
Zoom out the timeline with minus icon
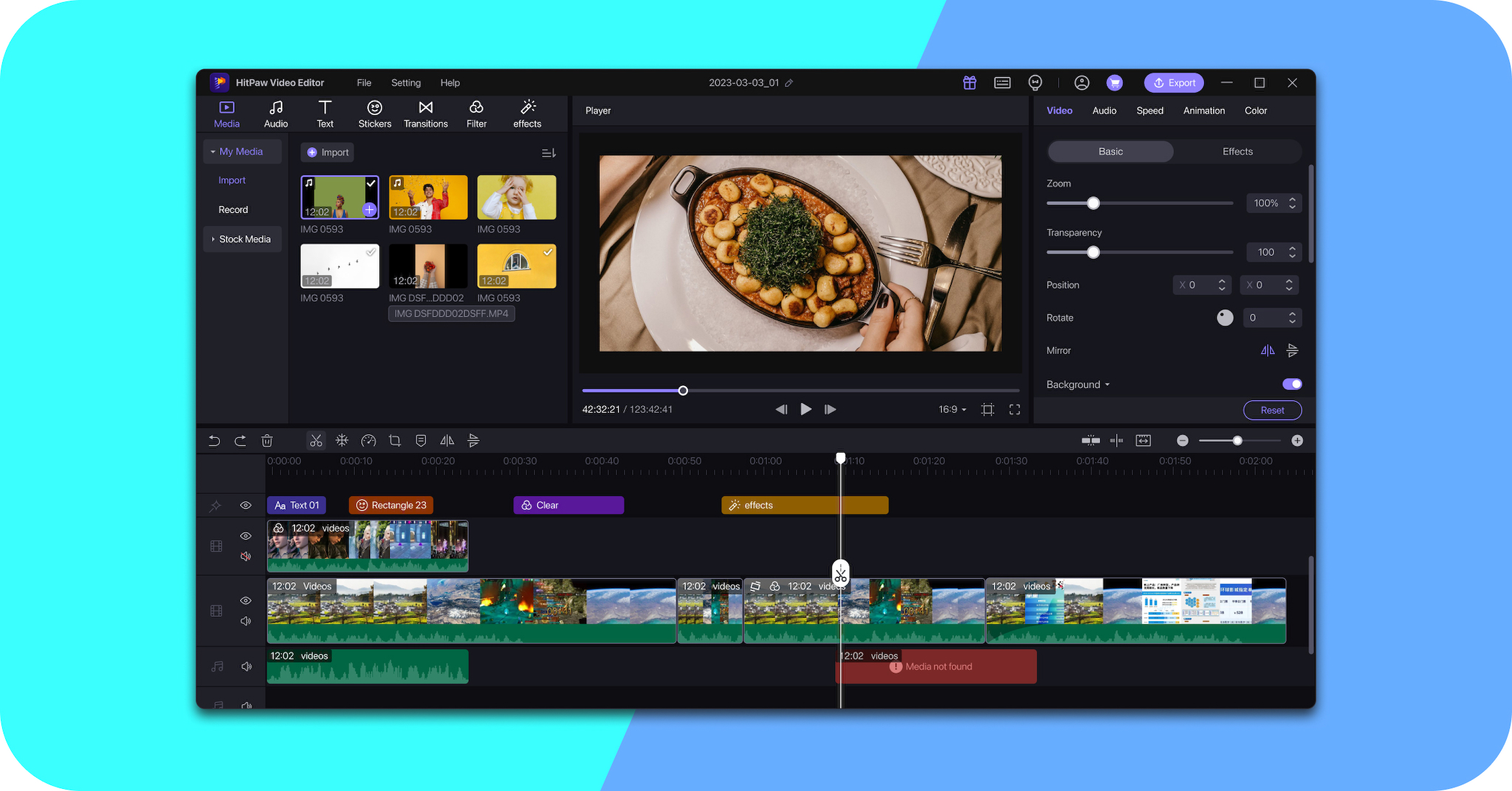coord(1183,441)
